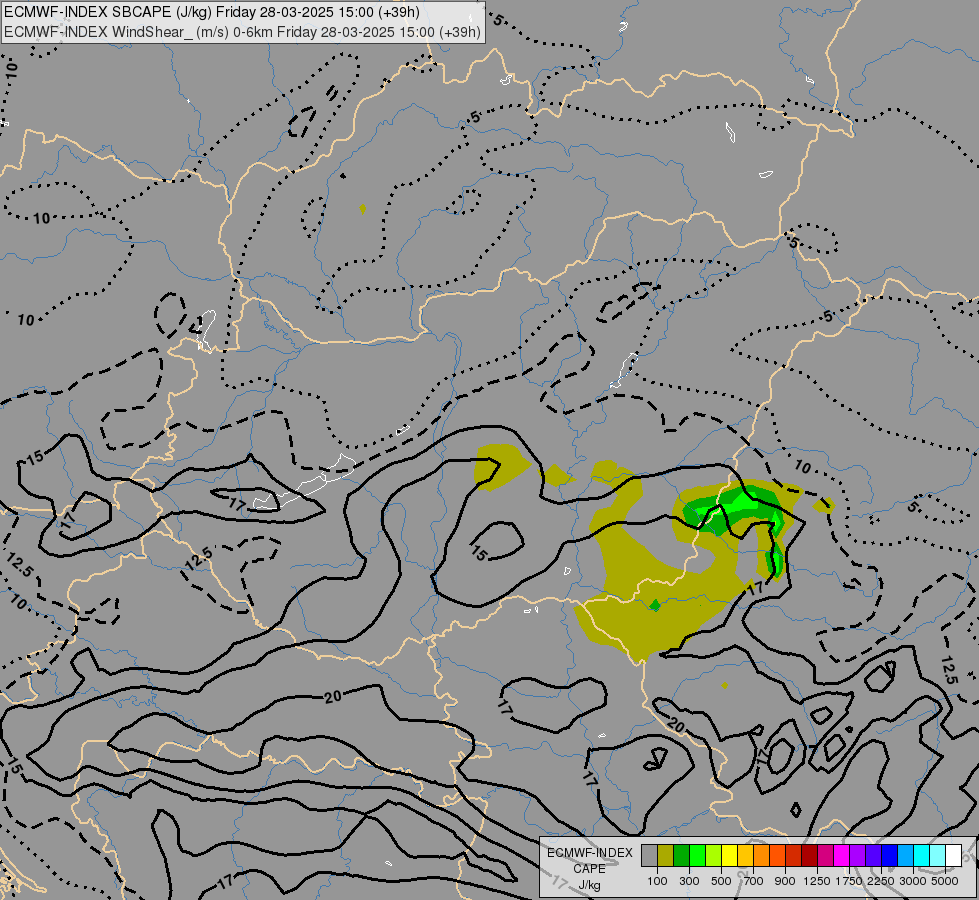Click the J/kg unit label in the legend
This screenshot has height=900, width=979.
[x=589, y=885]
